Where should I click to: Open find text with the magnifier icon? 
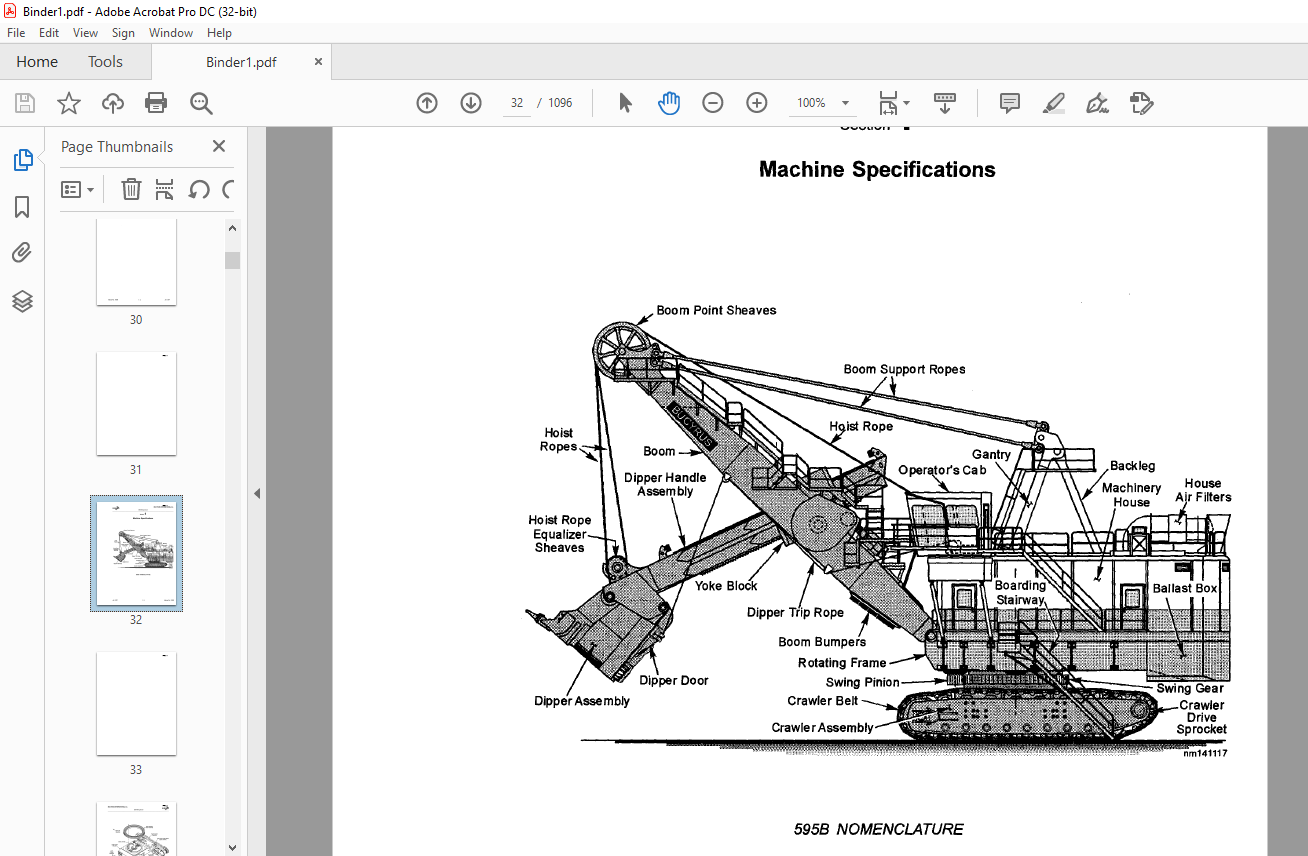(x=201, y=103)
